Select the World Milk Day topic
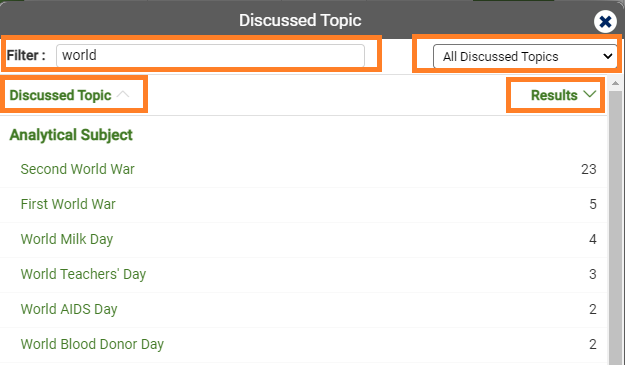The width and height of the screenshot is (625, 365). [x=67, y=239]
